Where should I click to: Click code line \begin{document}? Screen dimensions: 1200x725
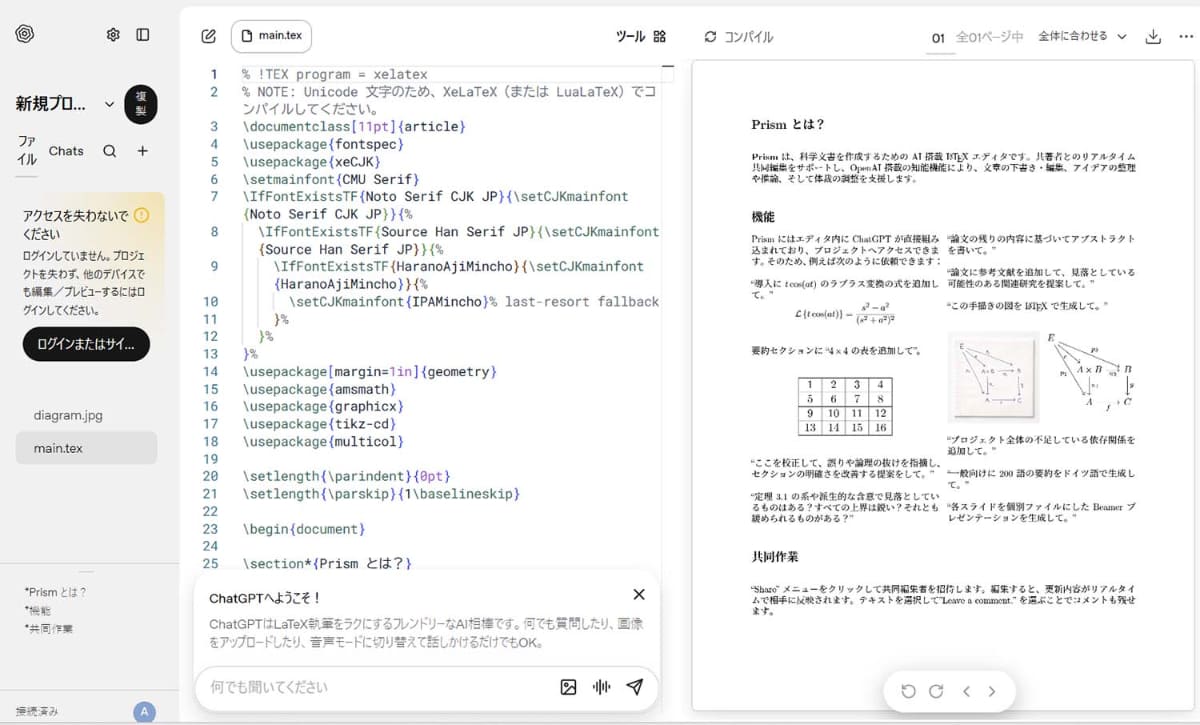point(303,528)
